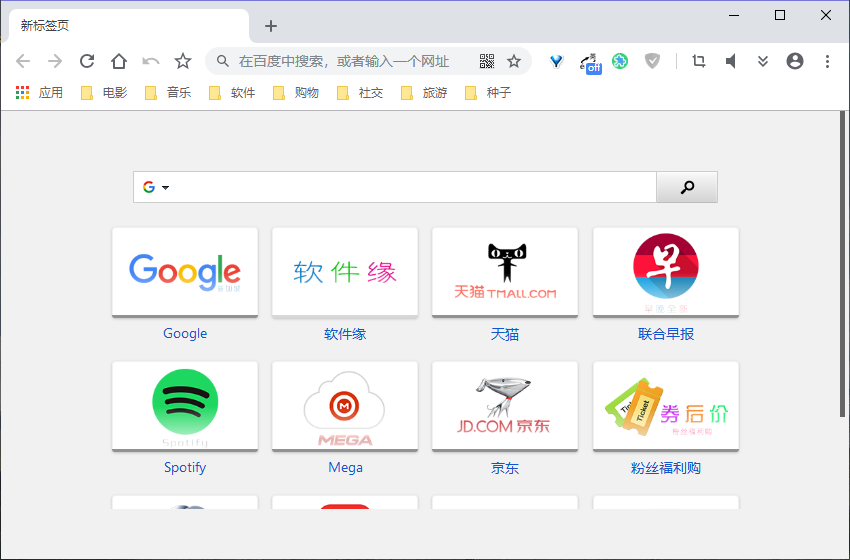Open the green circular star extension
This screenshot has height=560, width=850.
tap(620, 61)
